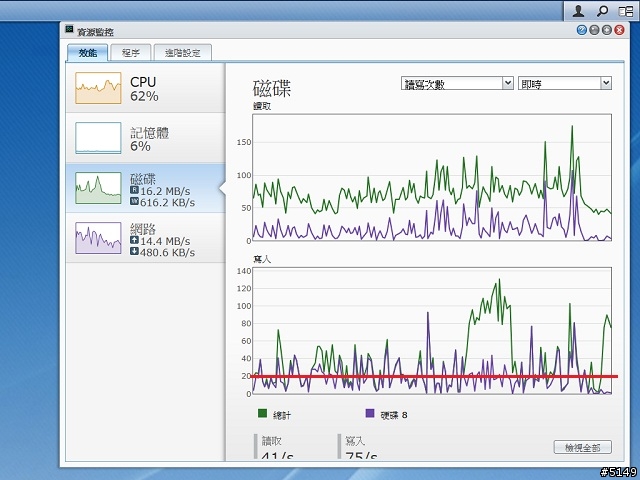Click the Resource Monitor window title icon
This screenshot has height=480, width=640.
tap(69, 29)
